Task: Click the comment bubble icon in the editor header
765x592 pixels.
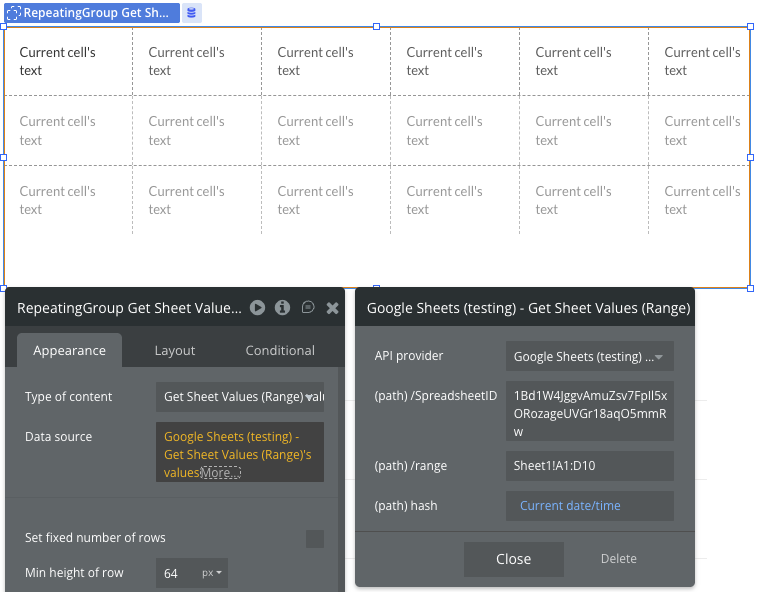Action: coord(308,308)
